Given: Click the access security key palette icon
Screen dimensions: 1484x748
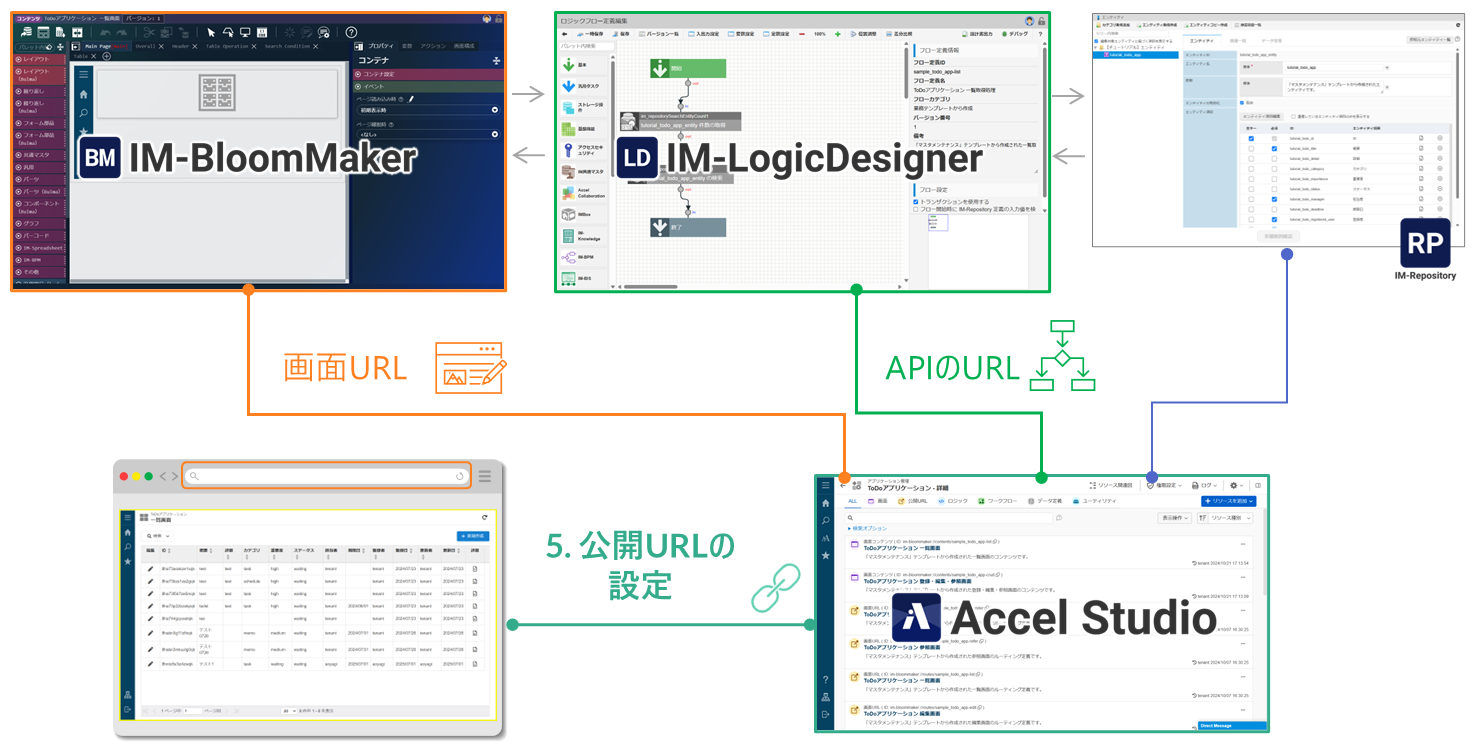Looking at the screenshot, I should tap(568, 150).
